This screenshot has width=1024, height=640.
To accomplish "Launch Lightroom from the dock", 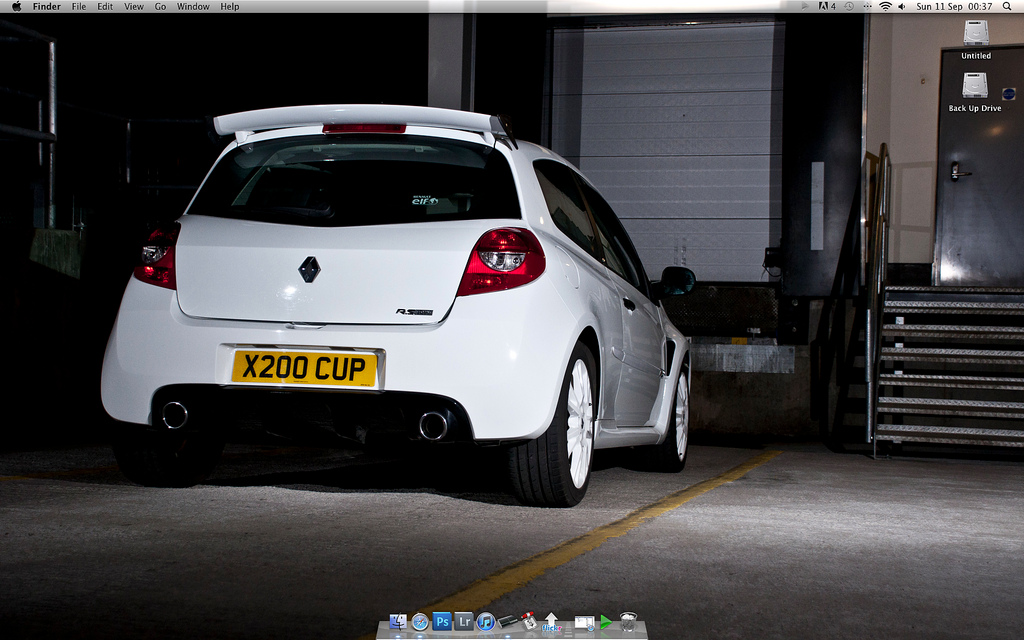I will pos(464,622).
